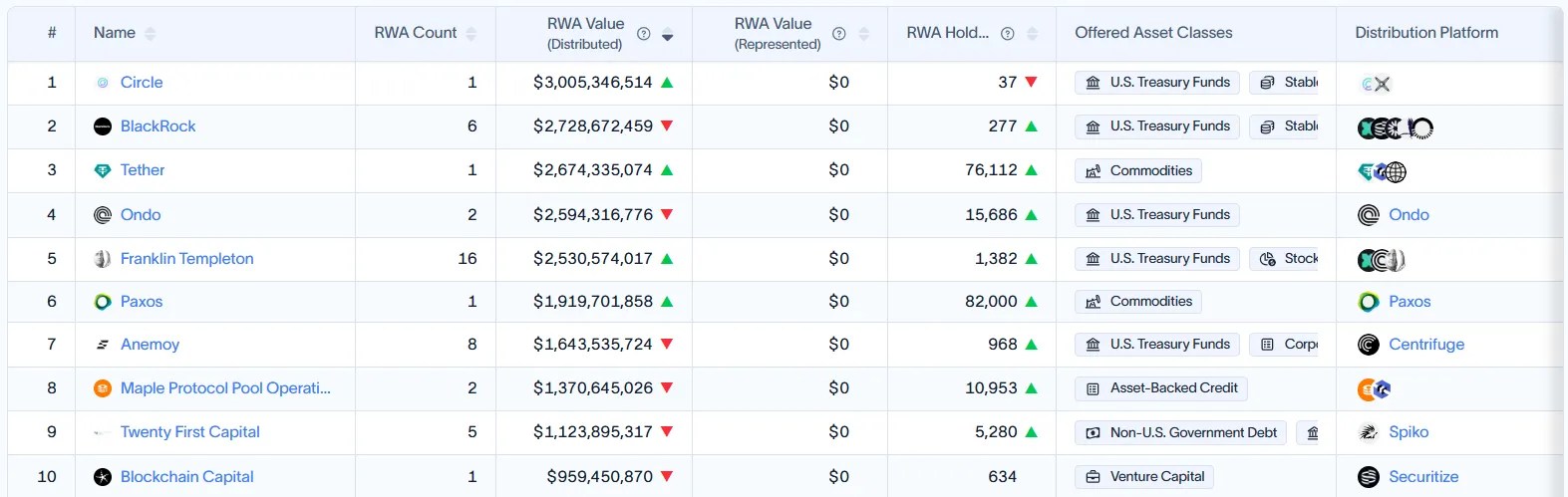Click the Securitize platform logo icon

tap(1369, 477)
